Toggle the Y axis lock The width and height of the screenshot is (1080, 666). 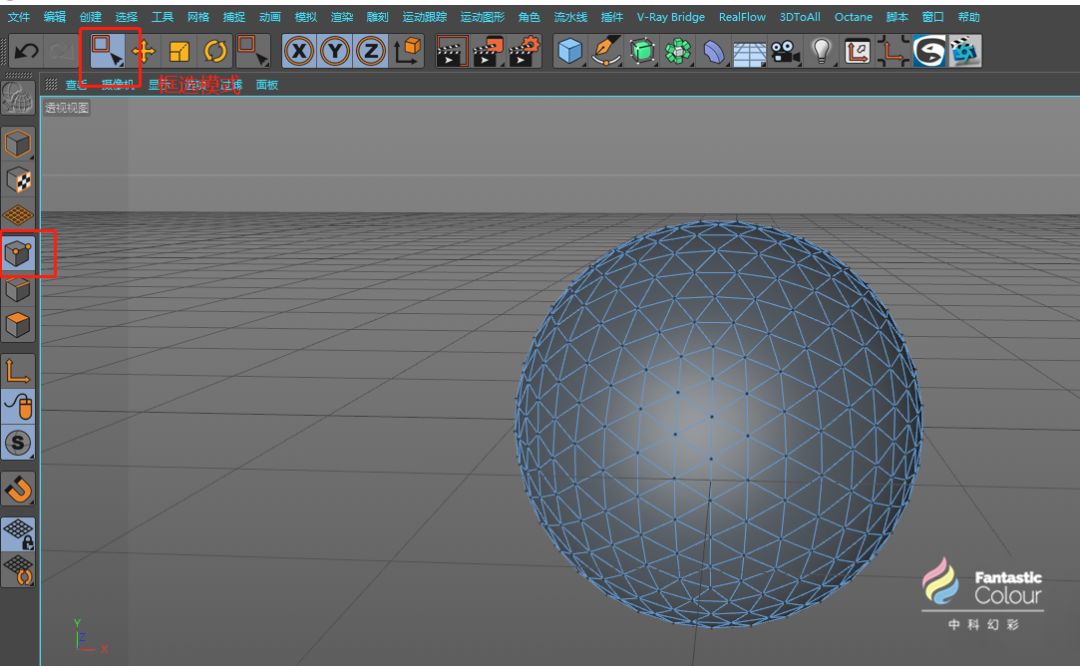335,51
